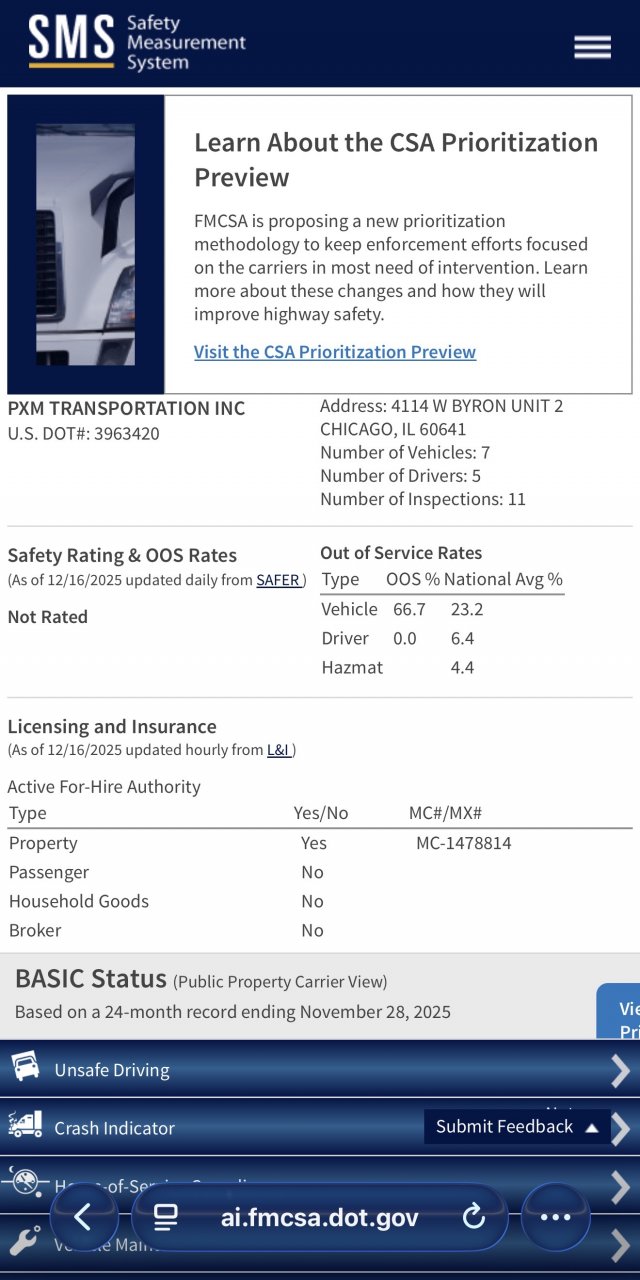
Task: Visit the CSA Prioritization Preview link
Action: tap(334, 352)
